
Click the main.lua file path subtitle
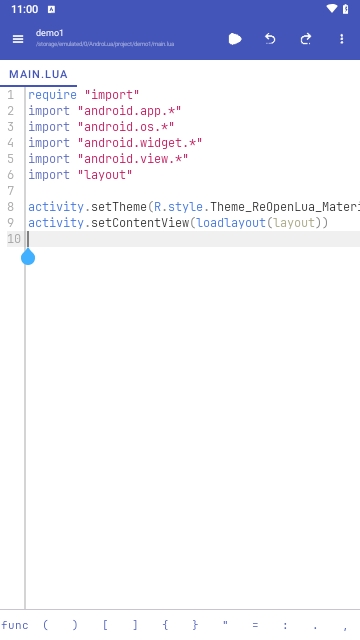[105, 44]
